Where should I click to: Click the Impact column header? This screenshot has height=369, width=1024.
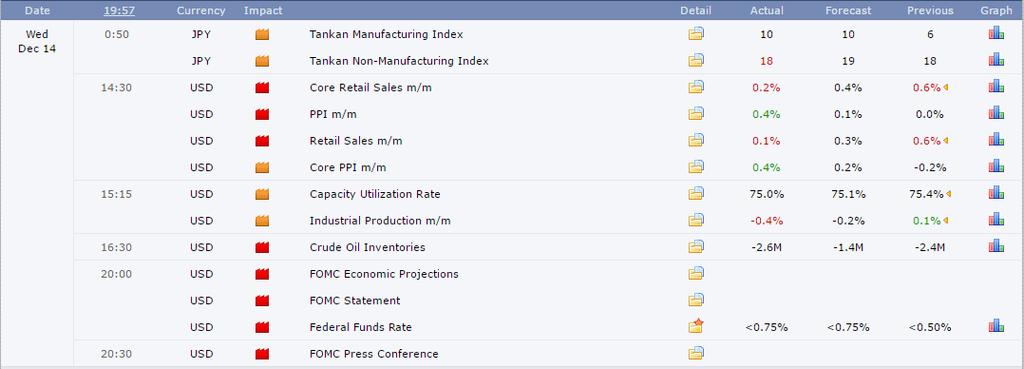[x=263, y=10]
